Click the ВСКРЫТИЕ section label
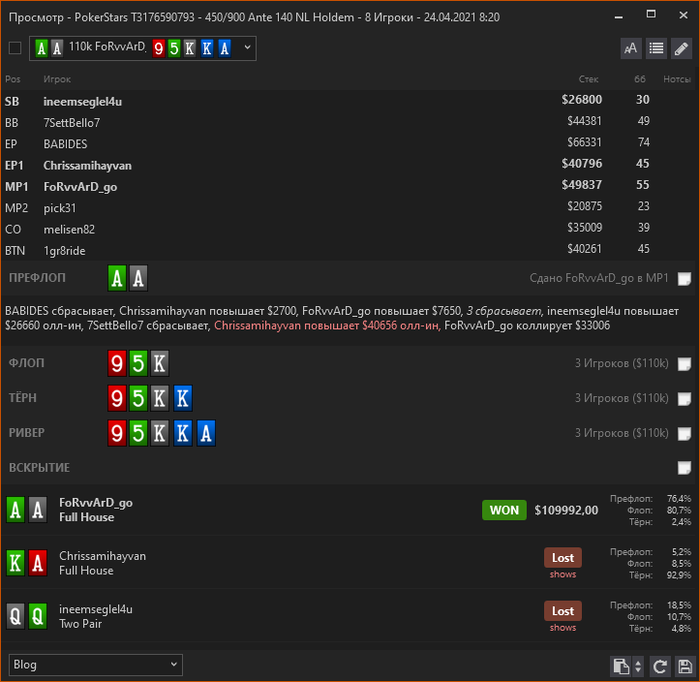 pos(39,468)
